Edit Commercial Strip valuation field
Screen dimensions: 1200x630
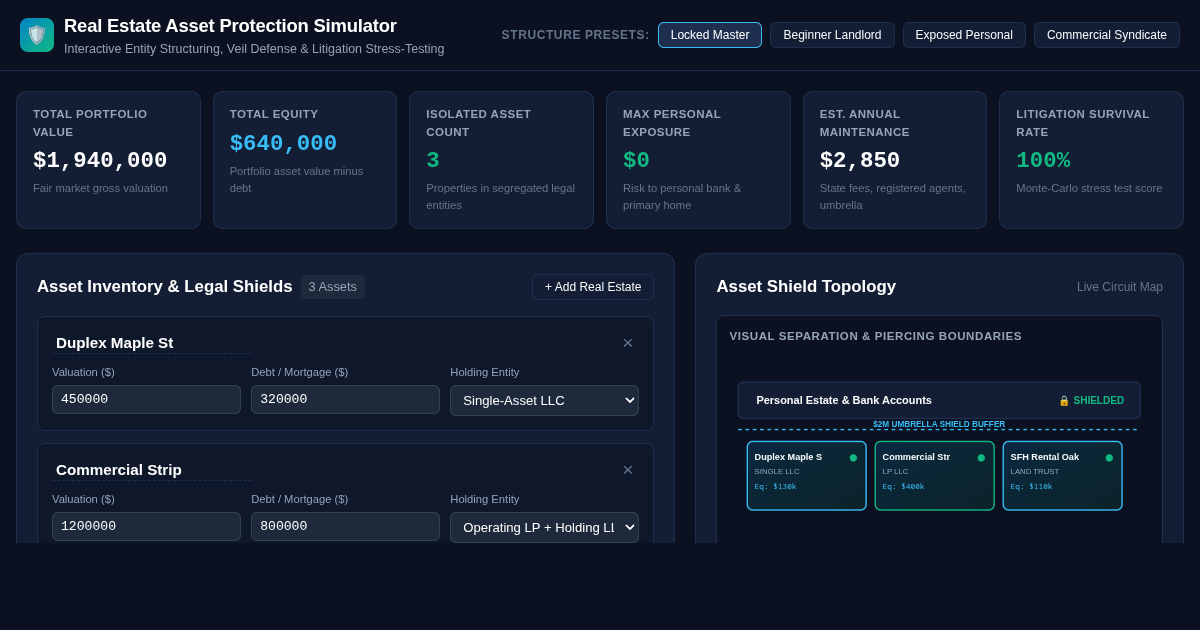tap(146, 526)
